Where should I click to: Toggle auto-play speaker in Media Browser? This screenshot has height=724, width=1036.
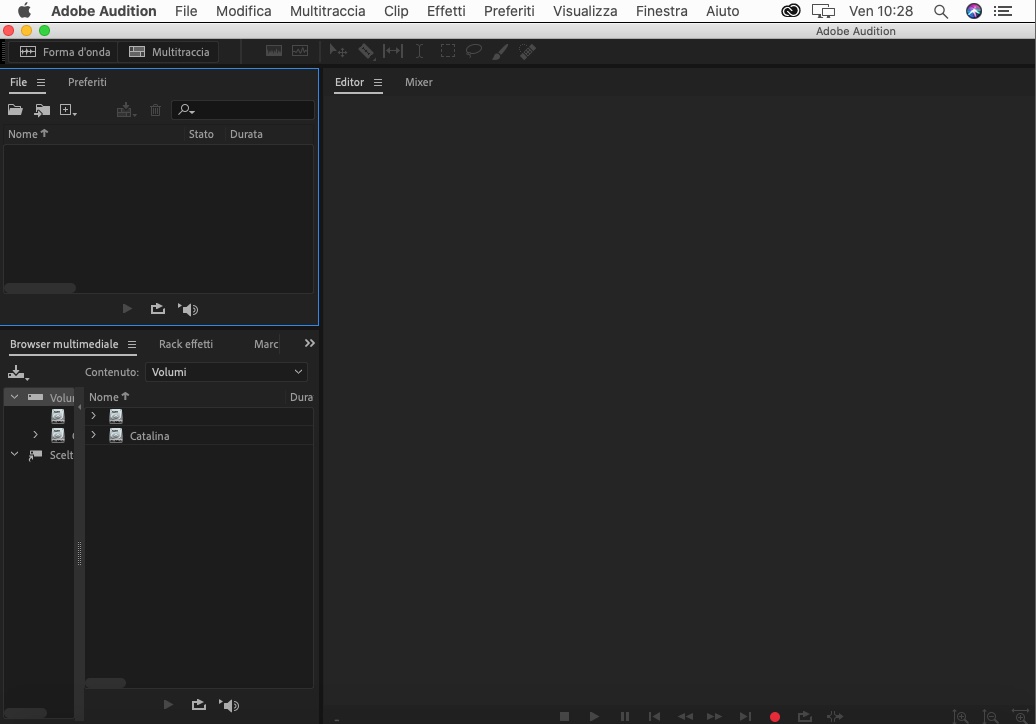229,706
